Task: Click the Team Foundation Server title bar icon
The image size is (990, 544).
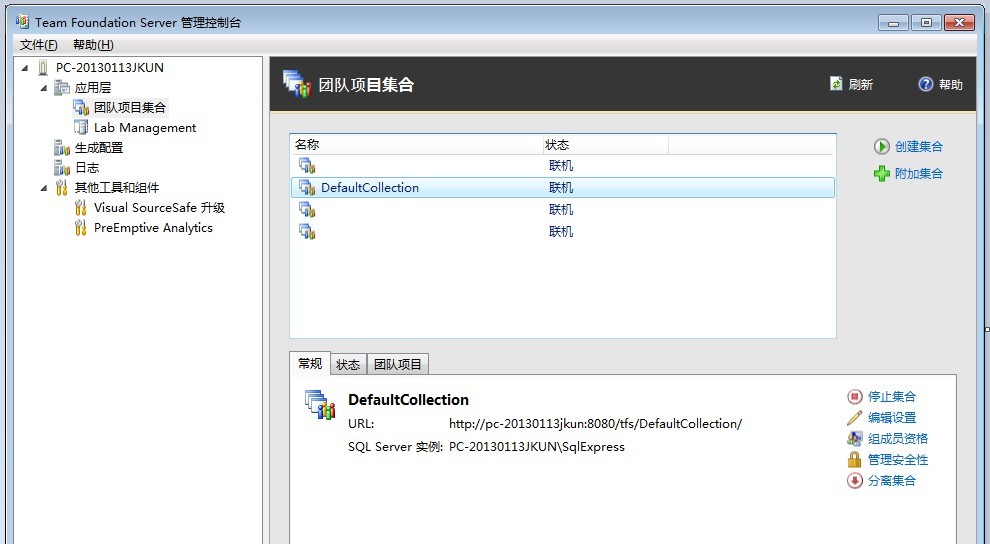Action: click(22, 22)
